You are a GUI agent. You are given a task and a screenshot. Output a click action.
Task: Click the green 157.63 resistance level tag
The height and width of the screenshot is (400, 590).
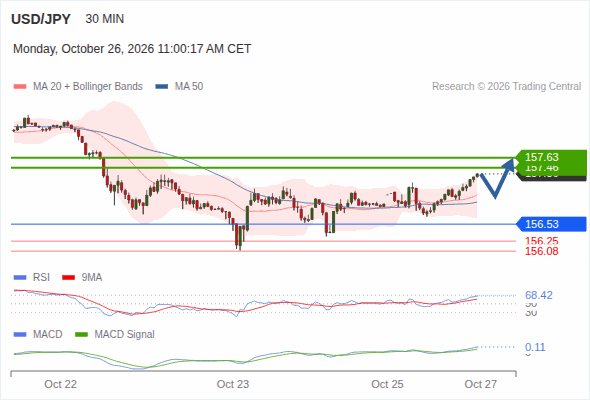click(x=551, y=157)
